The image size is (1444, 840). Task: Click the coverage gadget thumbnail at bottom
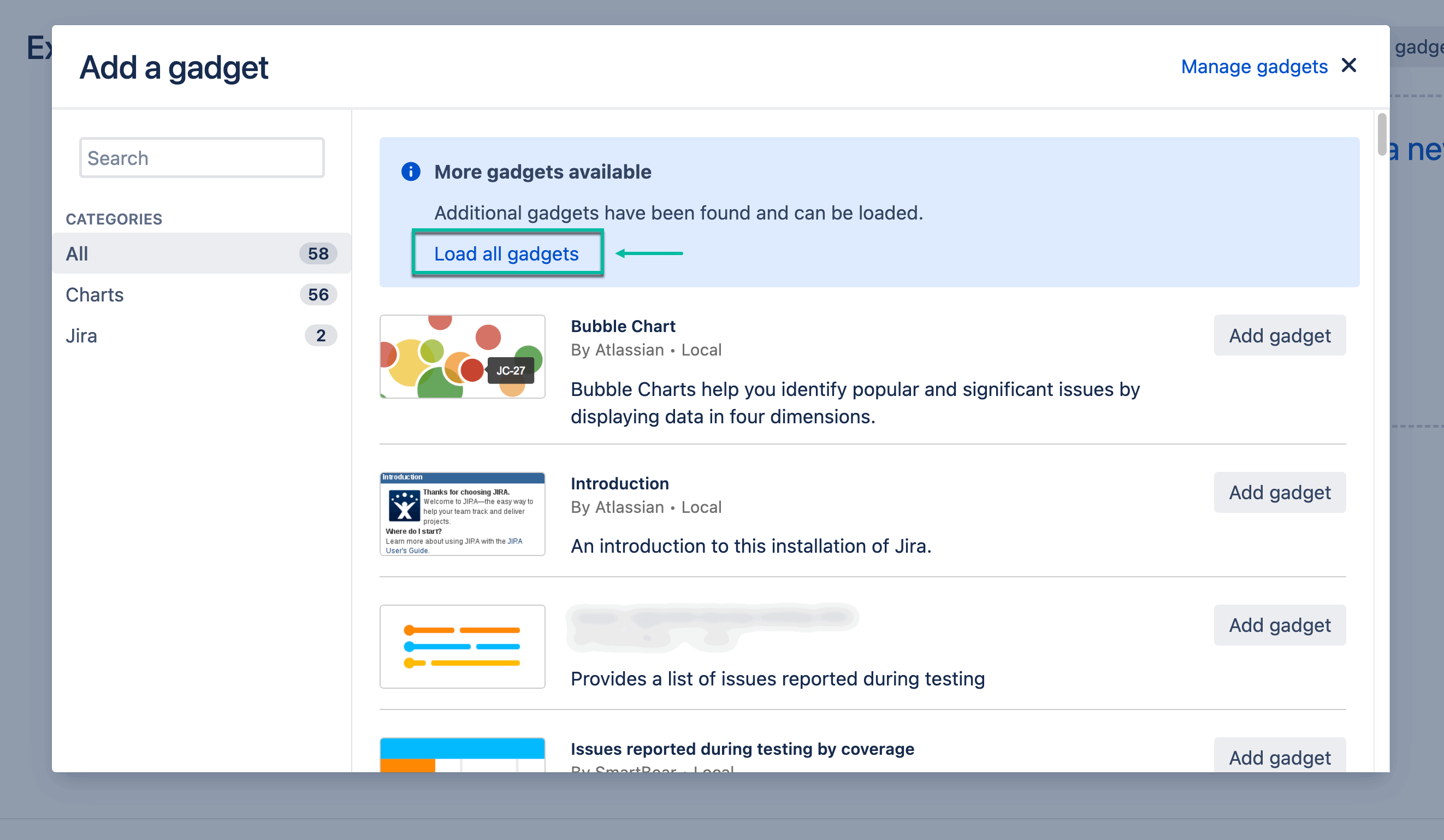click(462, 755)
